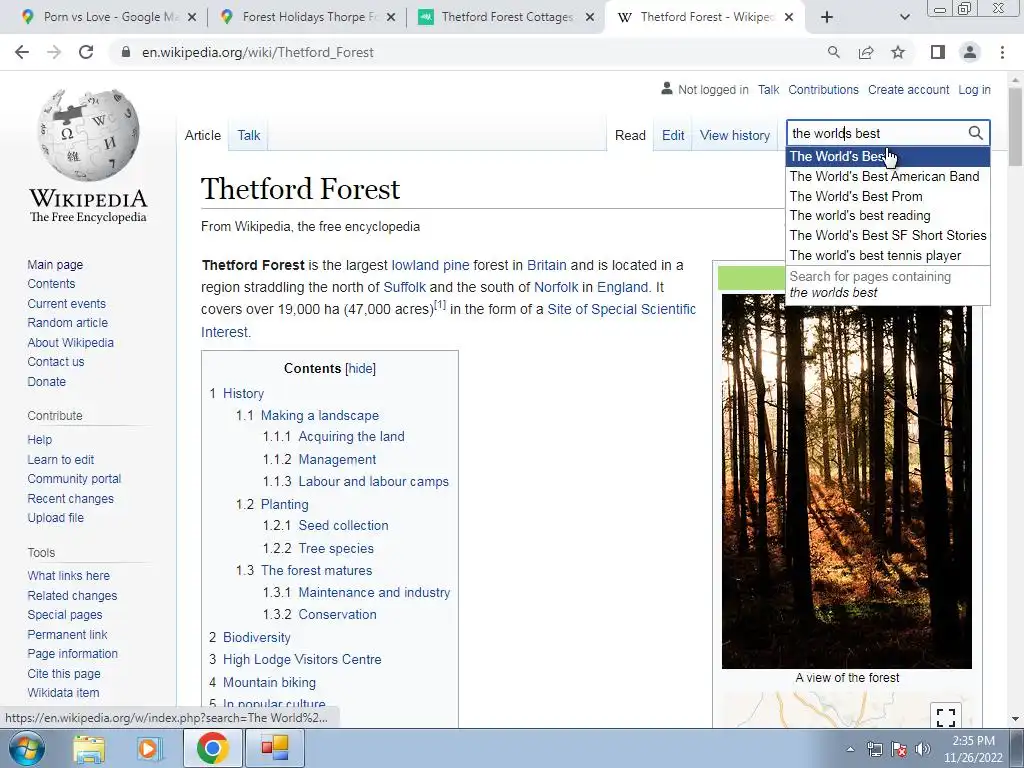Click the address bar URL
This screenshot has height=768, width=1024.
pyautogui.click(x=258, y=52)
